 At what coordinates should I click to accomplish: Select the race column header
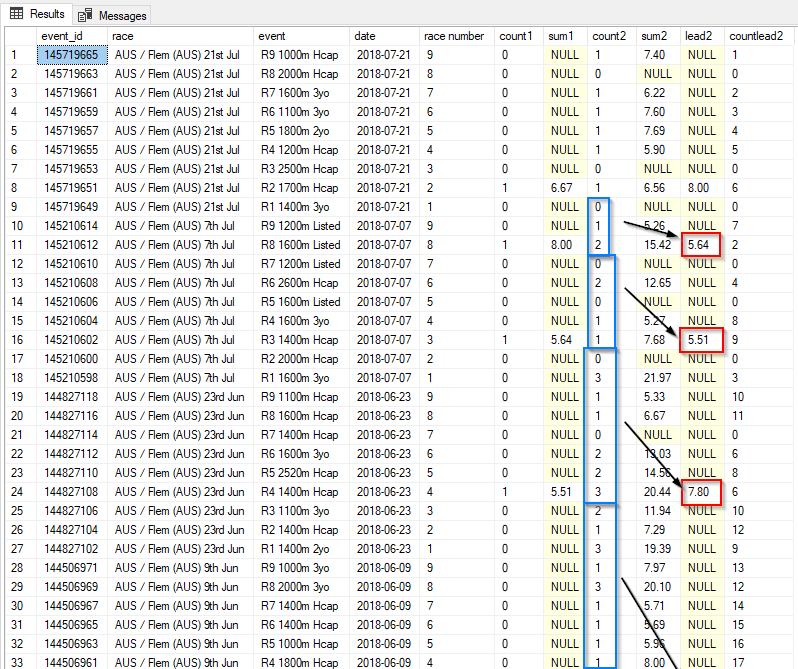point(181,36)
